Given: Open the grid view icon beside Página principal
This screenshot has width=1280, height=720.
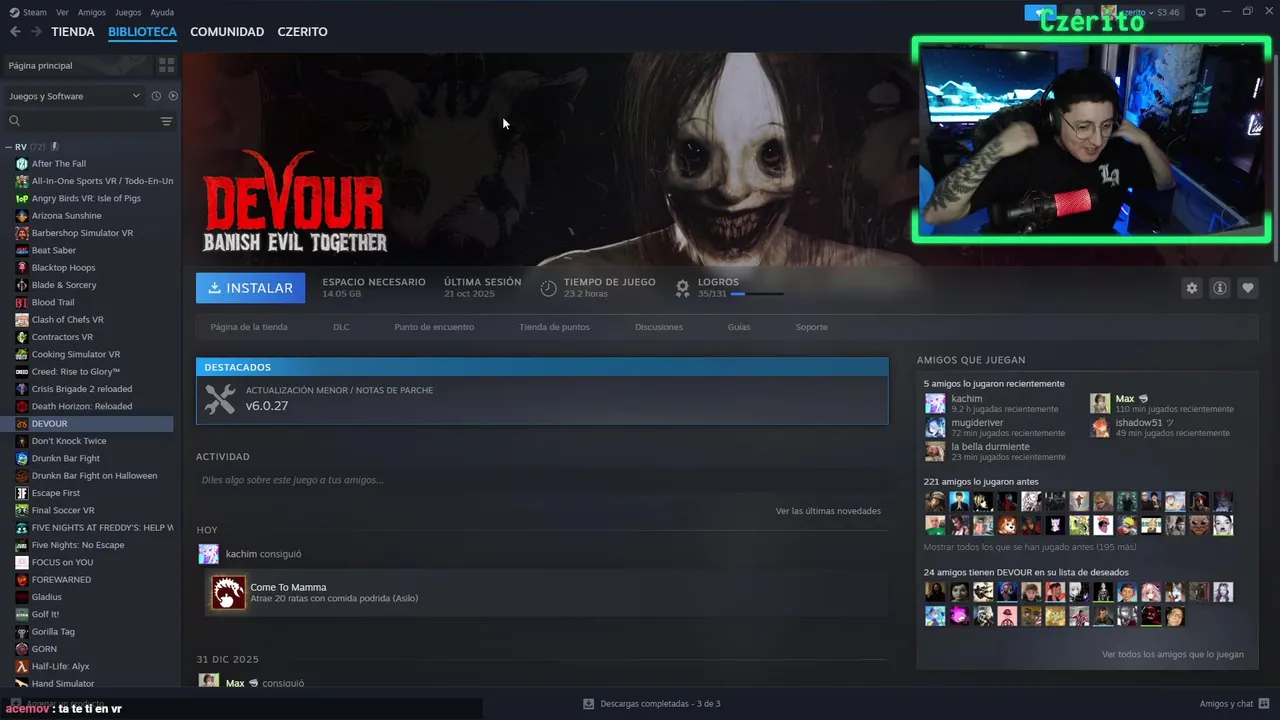Looking at the screenshot, I should pyautogui.click(x=166, y=65).
